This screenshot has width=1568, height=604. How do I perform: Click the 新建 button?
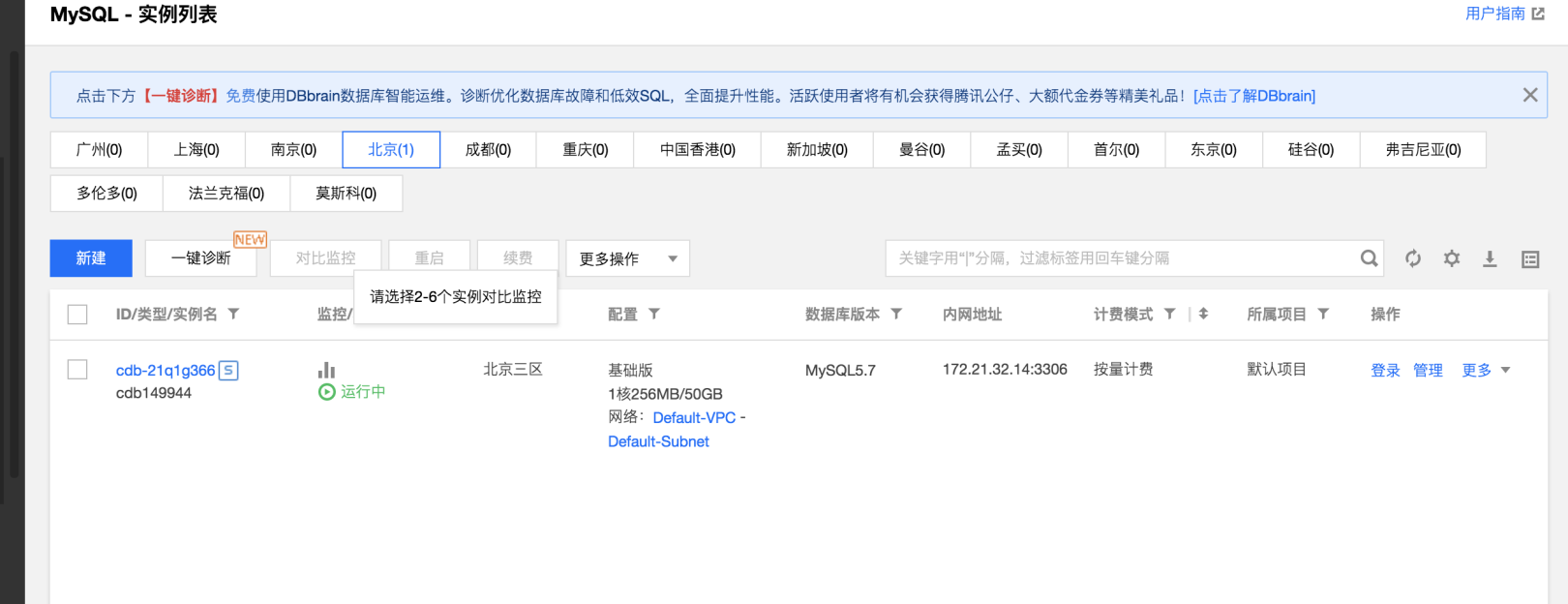[x=91, y=258]
